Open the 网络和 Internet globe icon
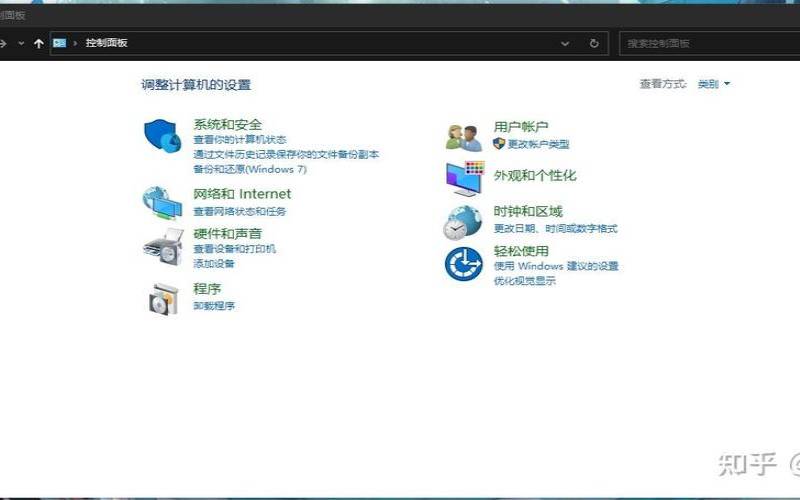 pyautogui.click(x=162, y=203)
